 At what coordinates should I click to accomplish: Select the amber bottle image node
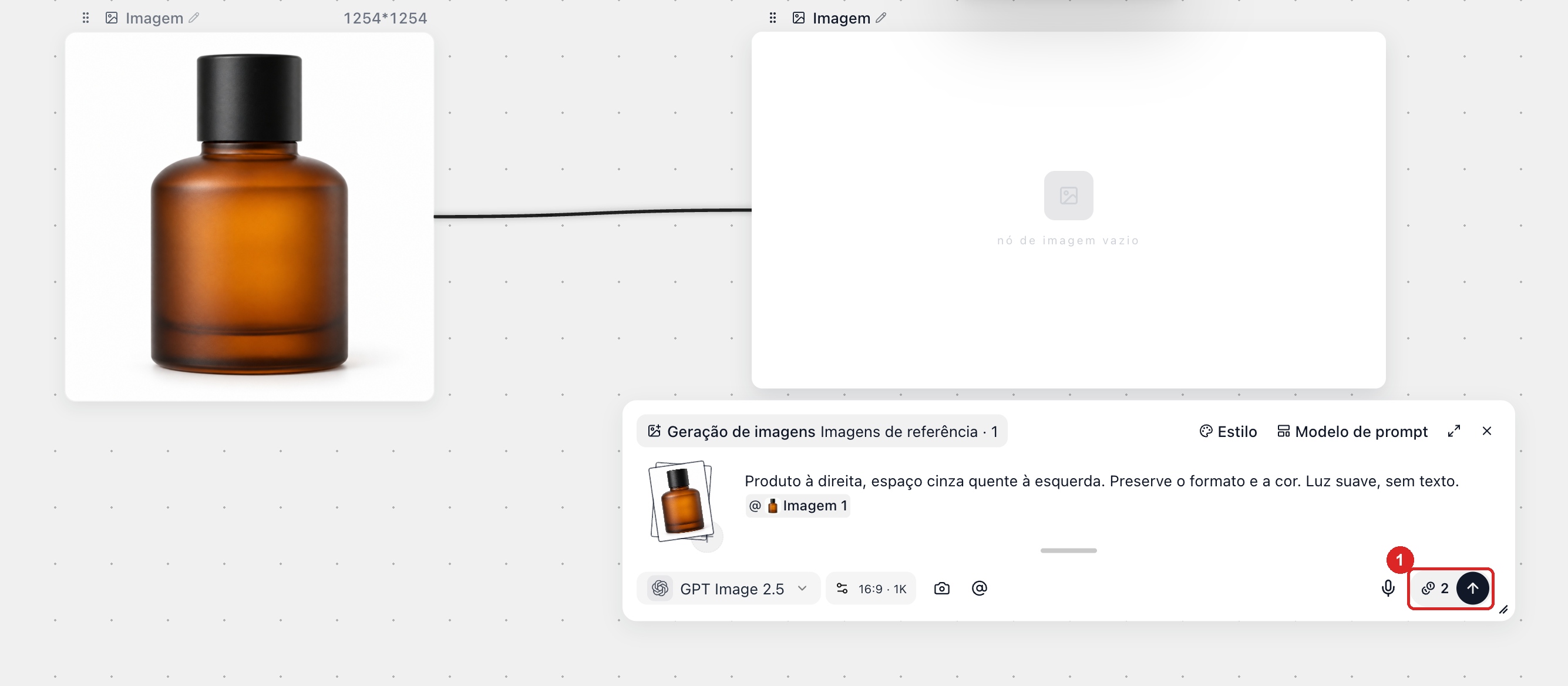[x=250, y=217]
